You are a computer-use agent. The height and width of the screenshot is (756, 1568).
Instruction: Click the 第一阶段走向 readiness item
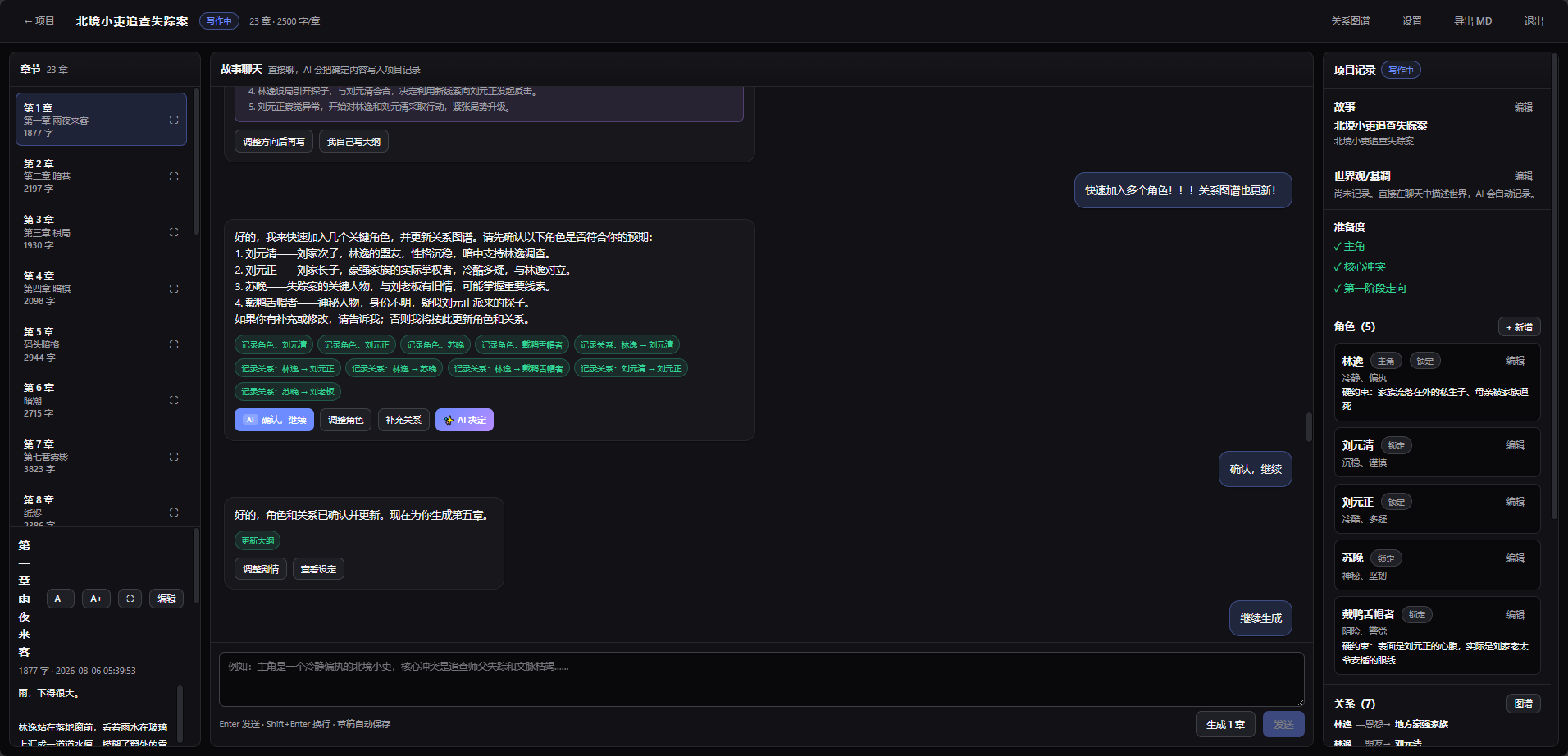(x=1370, y=289)
